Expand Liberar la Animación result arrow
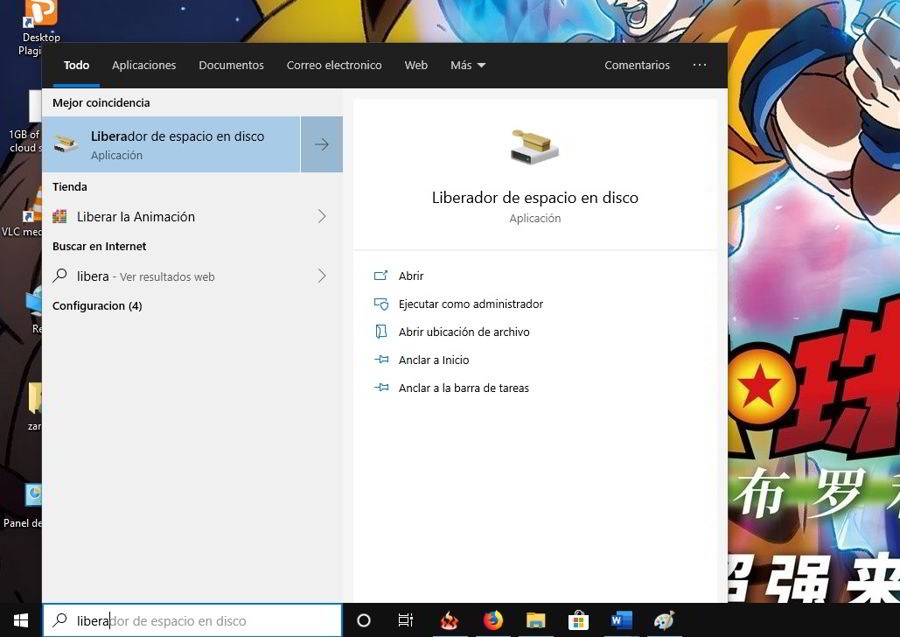Image resolution: width=900 pixels, height=637 pixels. click(321, 216)
